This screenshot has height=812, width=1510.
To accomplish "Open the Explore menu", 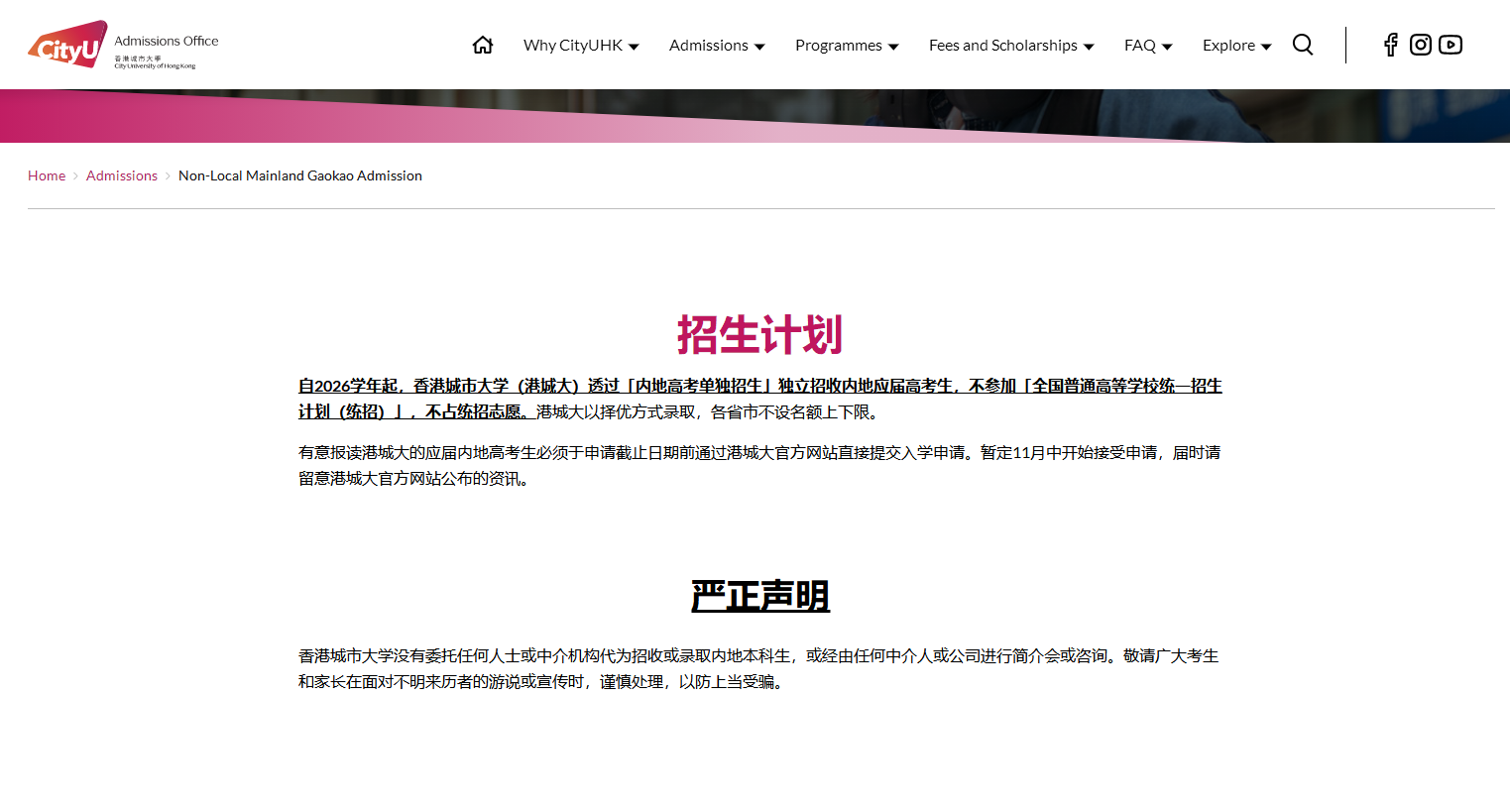I will [1235, 46].
